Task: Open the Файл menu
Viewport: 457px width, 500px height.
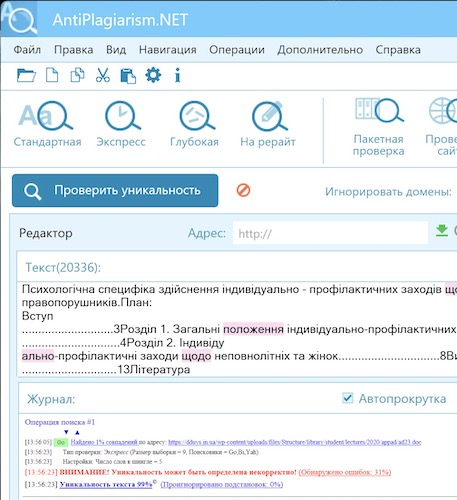Action: pos(27,50)
